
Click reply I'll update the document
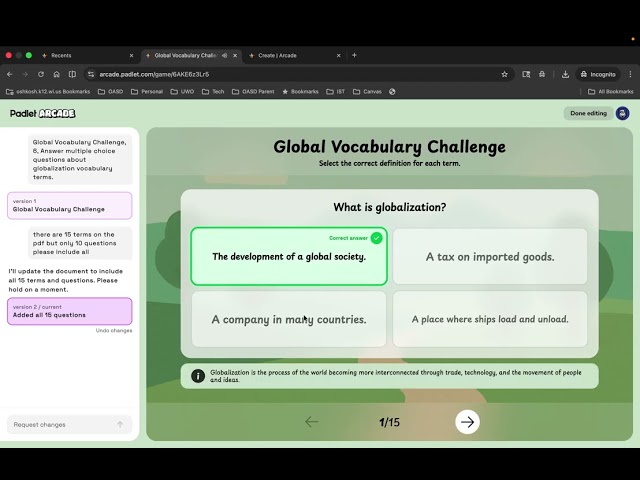[66, 280]
